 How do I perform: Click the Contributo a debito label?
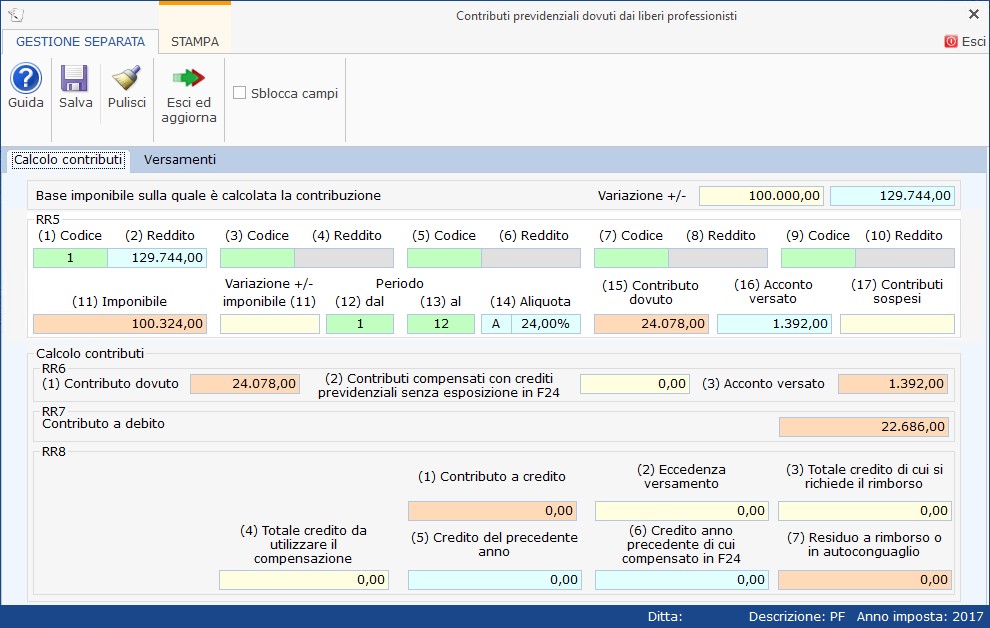(x=104, y=424)
